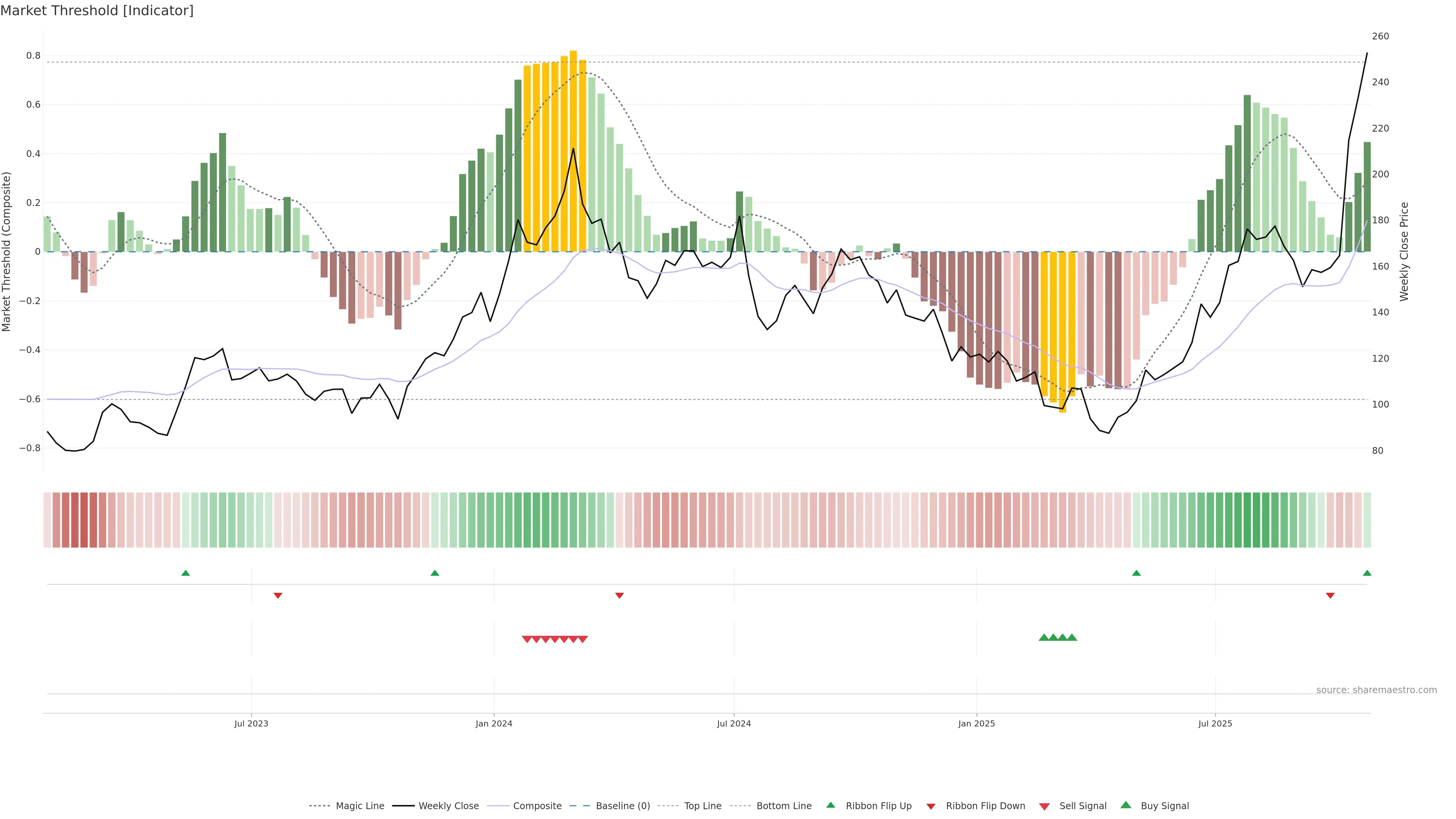Screen dimensions: 1456x819
Task: Toggle Weekly Close legend entry
Action: tap(448, 806)
